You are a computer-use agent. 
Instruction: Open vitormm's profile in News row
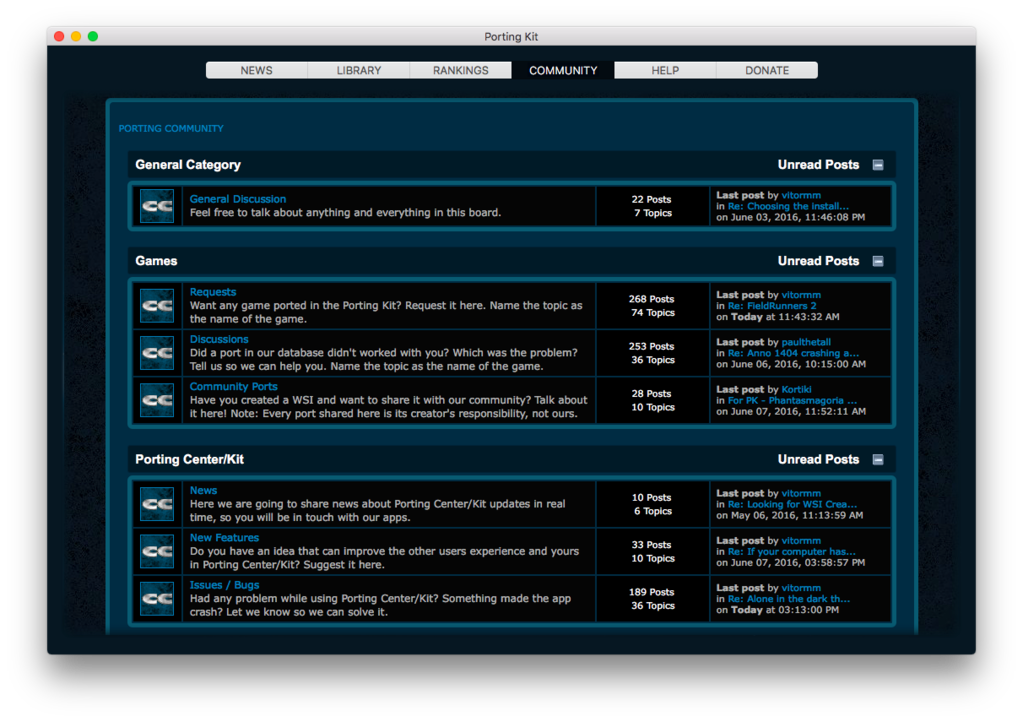pos(801,493)
